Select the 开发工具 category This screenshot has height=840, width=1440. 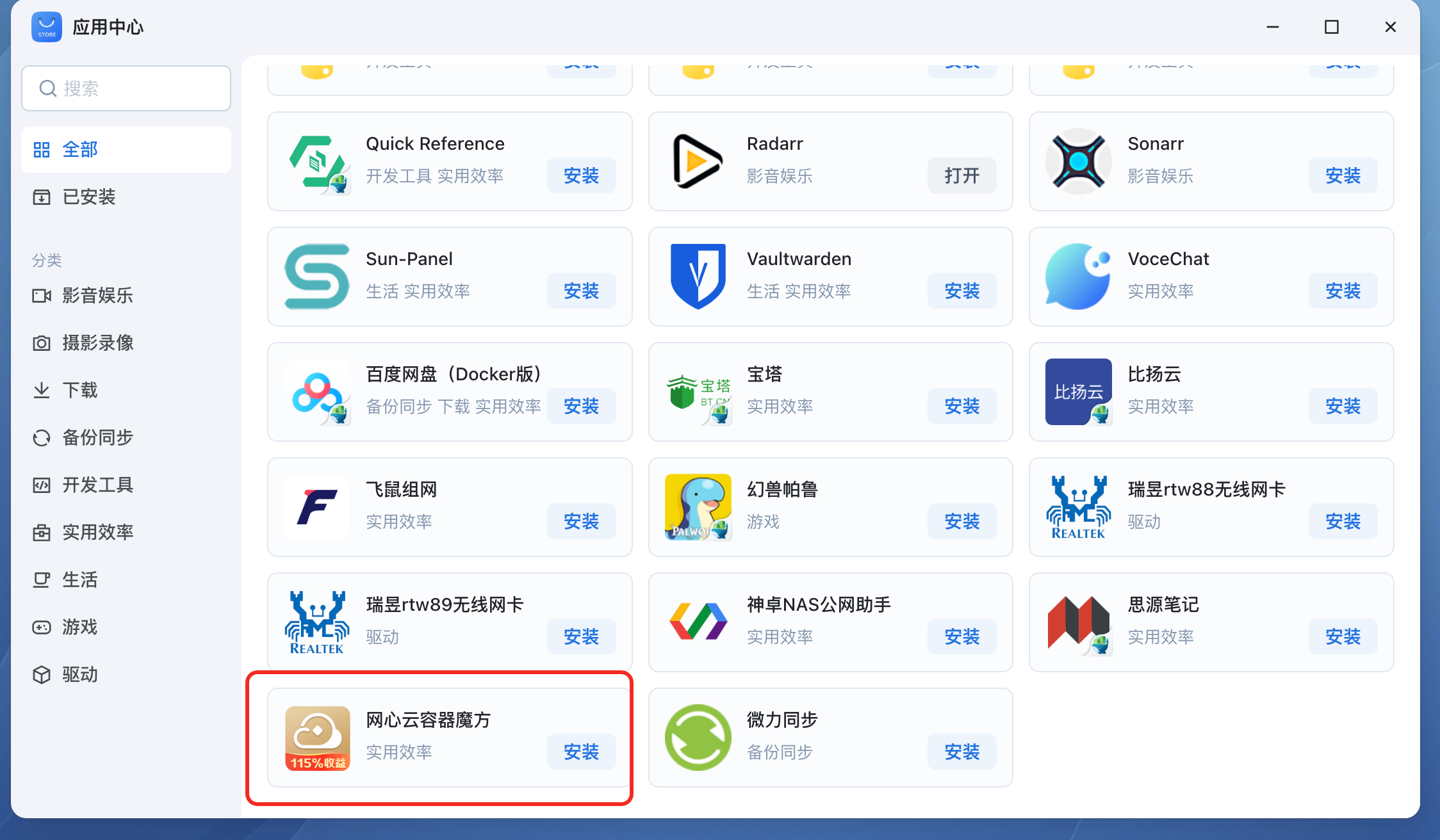pos(126,485)
